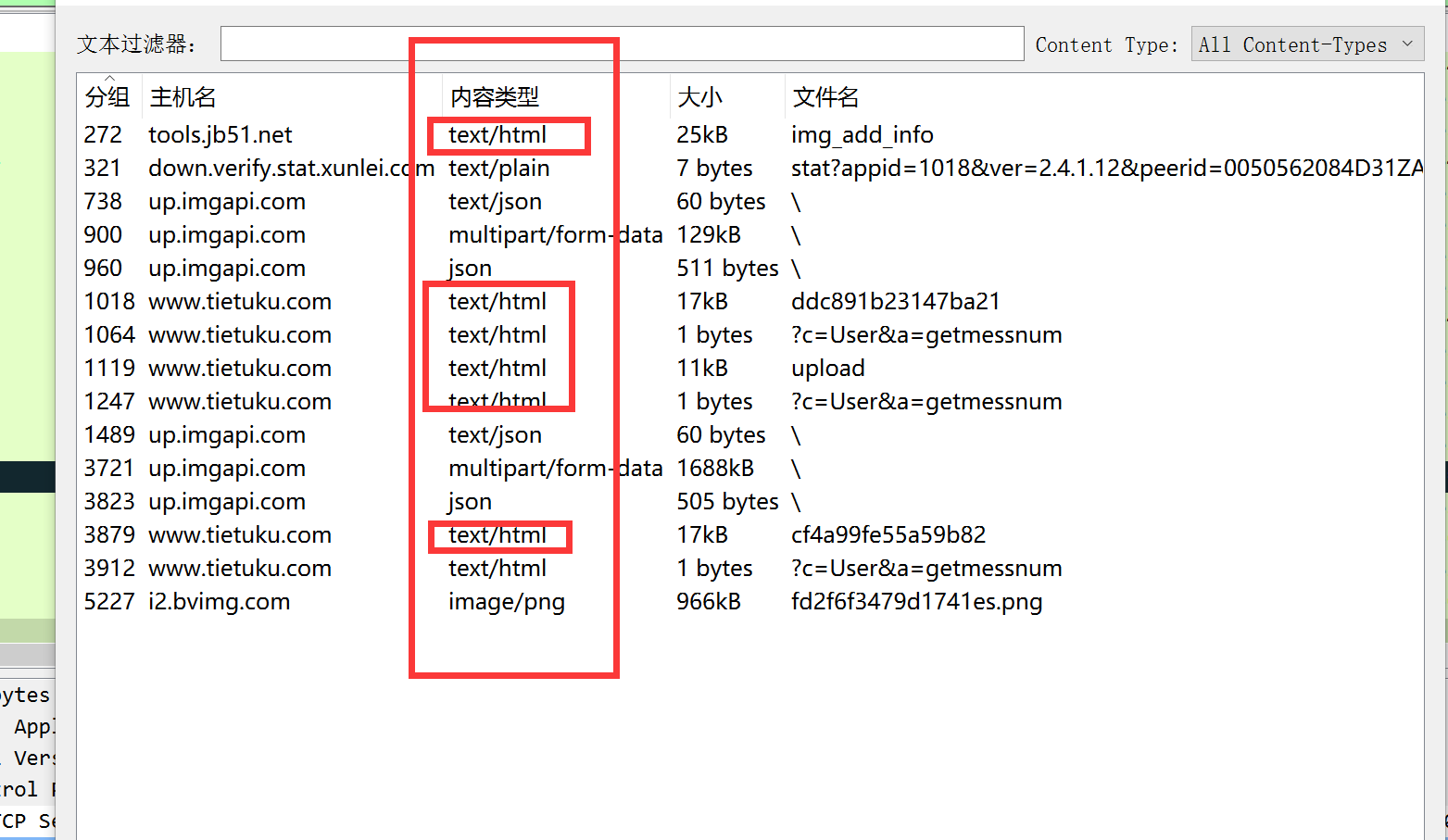1448x840 pixels.
Task: Click the 1688kB size cell
Action: (x=715, y=469)
